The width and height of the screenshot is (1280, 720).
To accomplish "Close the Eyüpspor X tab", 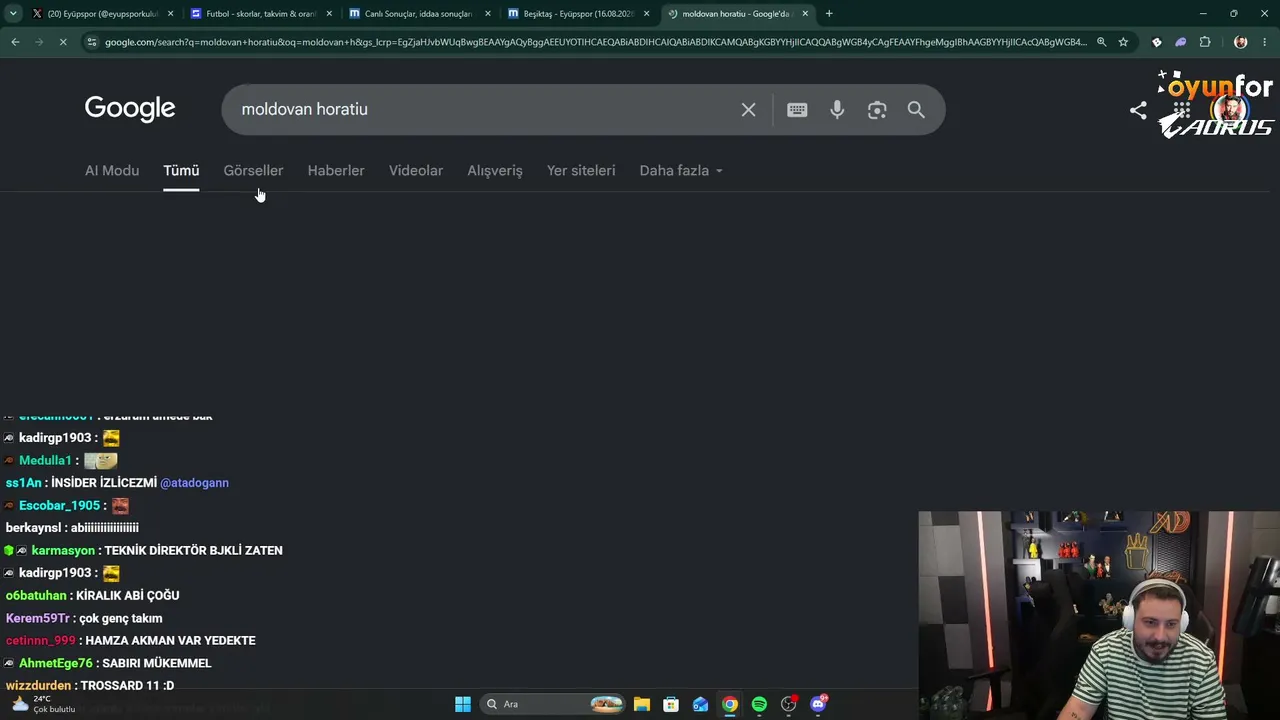I will [171, 14].
